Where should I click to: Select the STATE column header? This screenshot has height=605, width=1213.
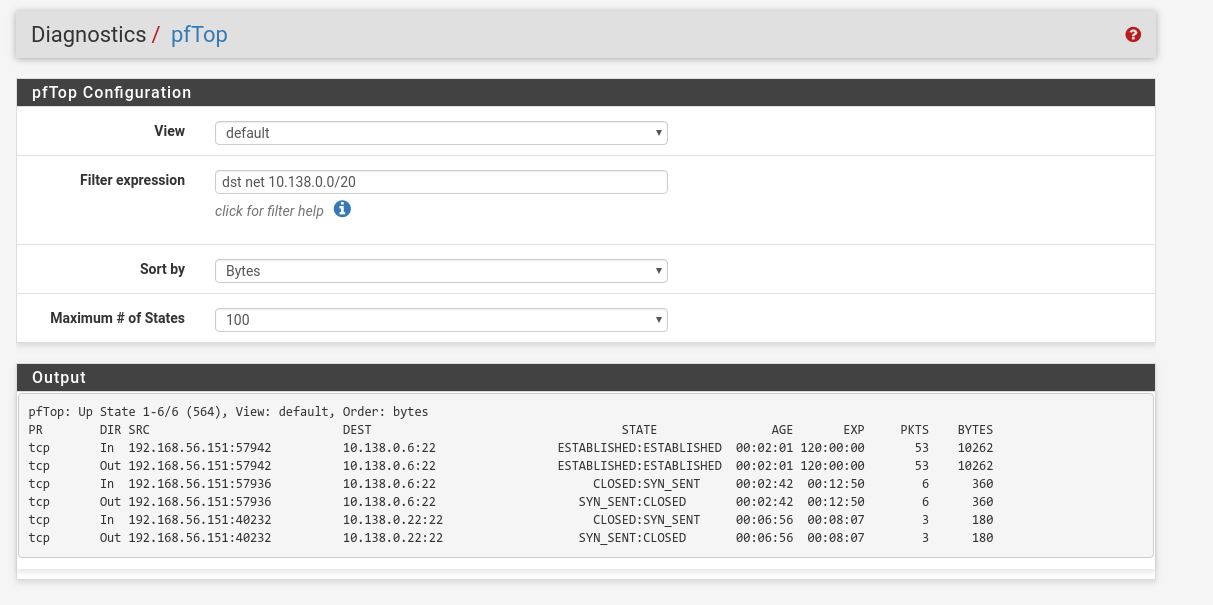coord(639,430)
